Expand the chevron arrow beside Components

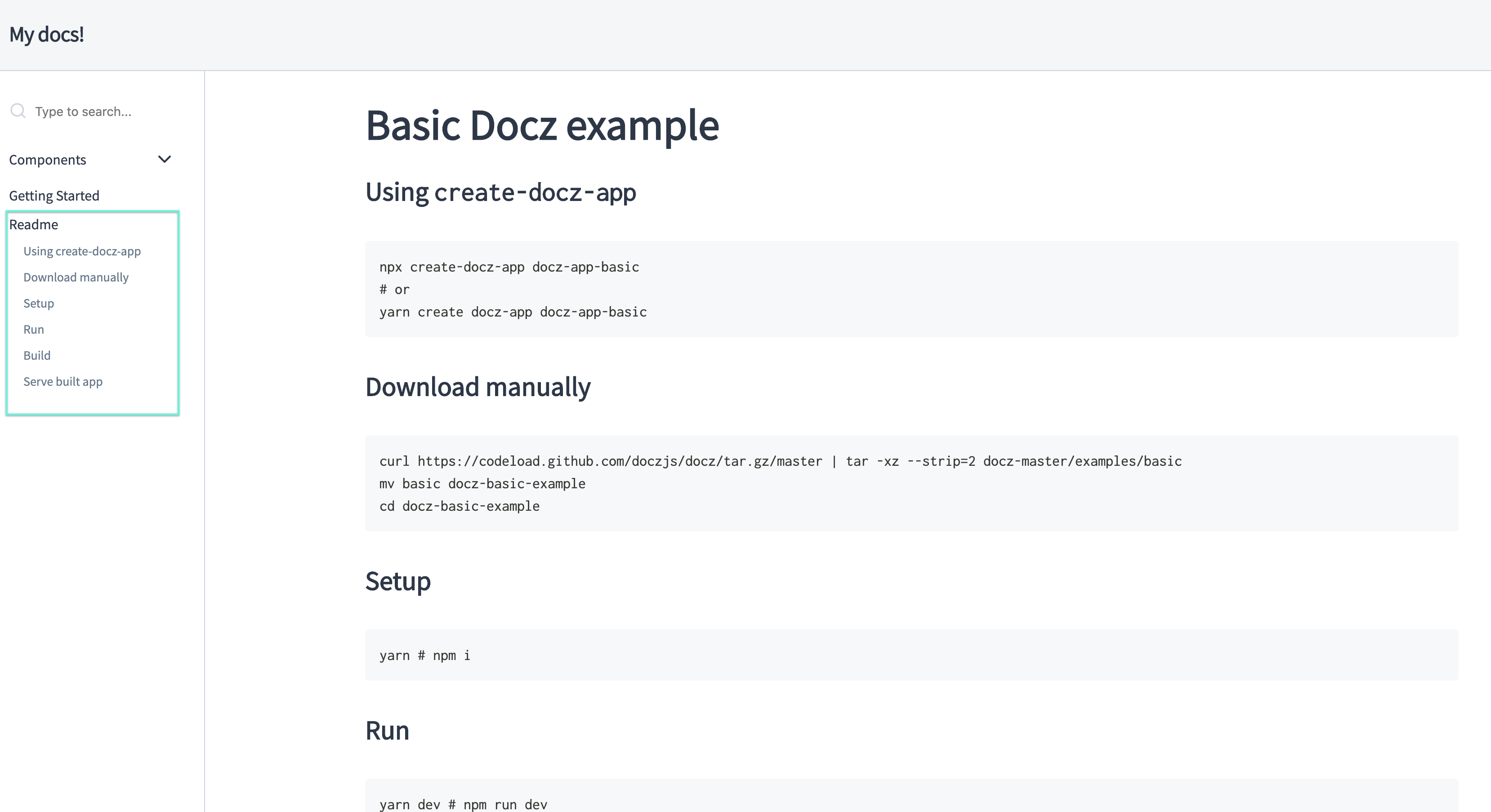pyautogui.click(x=165, y=159)
